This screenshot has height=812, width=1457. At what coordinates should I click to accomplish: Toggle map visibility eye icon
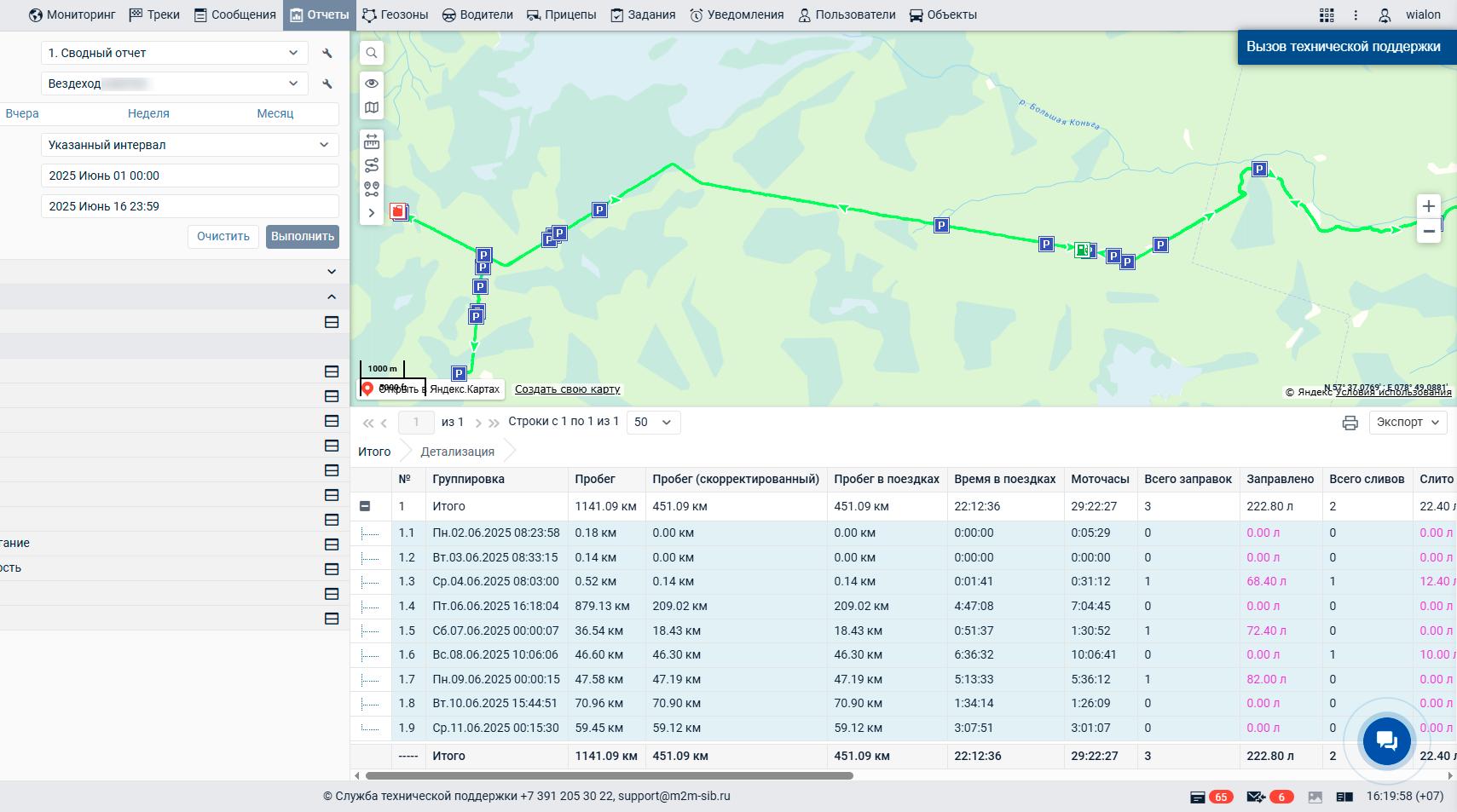pos(372,84)
